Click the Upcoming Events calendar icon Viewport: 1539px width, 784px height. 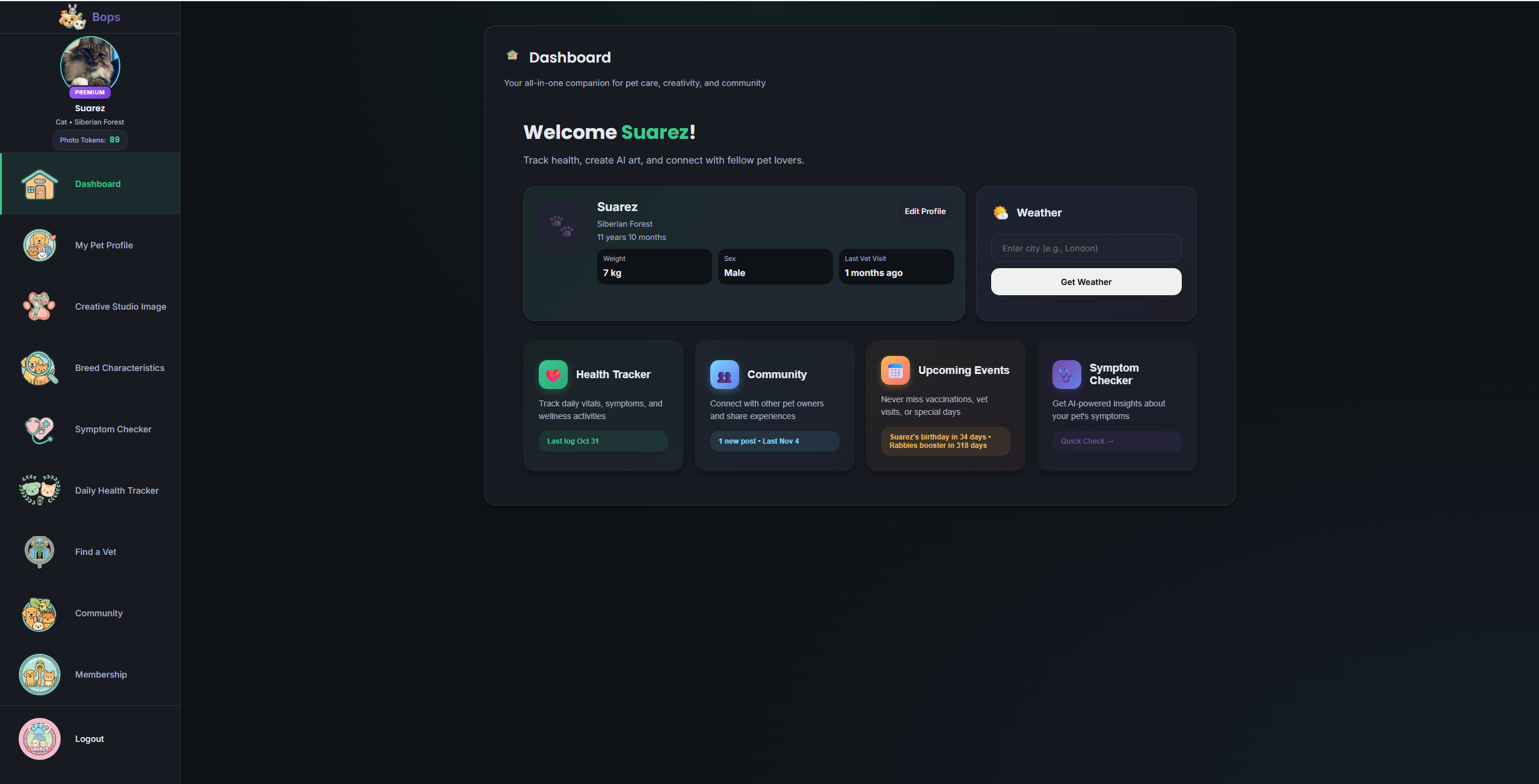895,371
